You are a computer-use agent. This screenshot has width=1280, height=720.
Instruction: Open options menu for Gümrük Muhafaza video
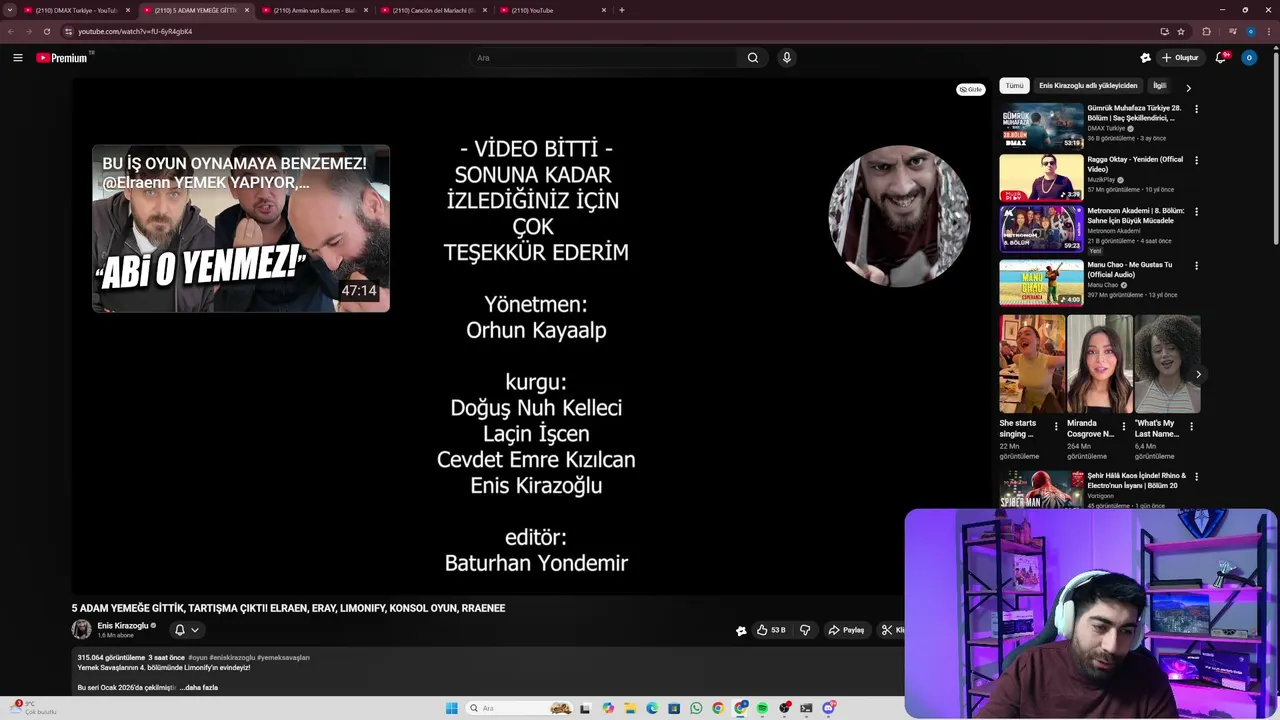1196,109
